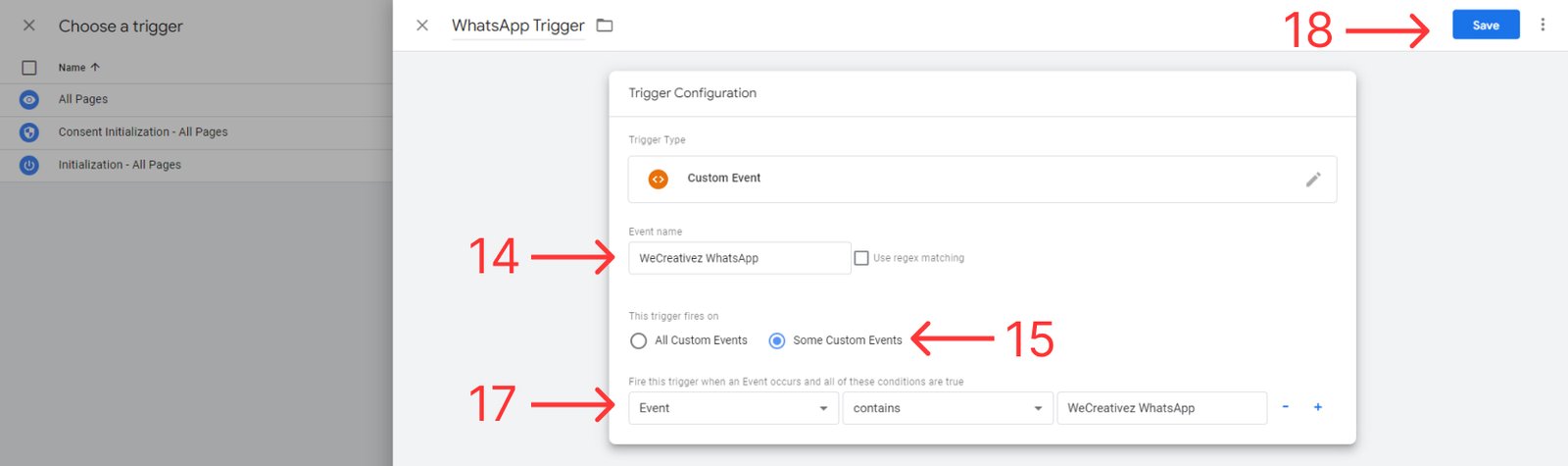This screenshot has height=466, width=1568.
Task: Select Consent Initialization - All Pages trigger
Action: (143, 132)
